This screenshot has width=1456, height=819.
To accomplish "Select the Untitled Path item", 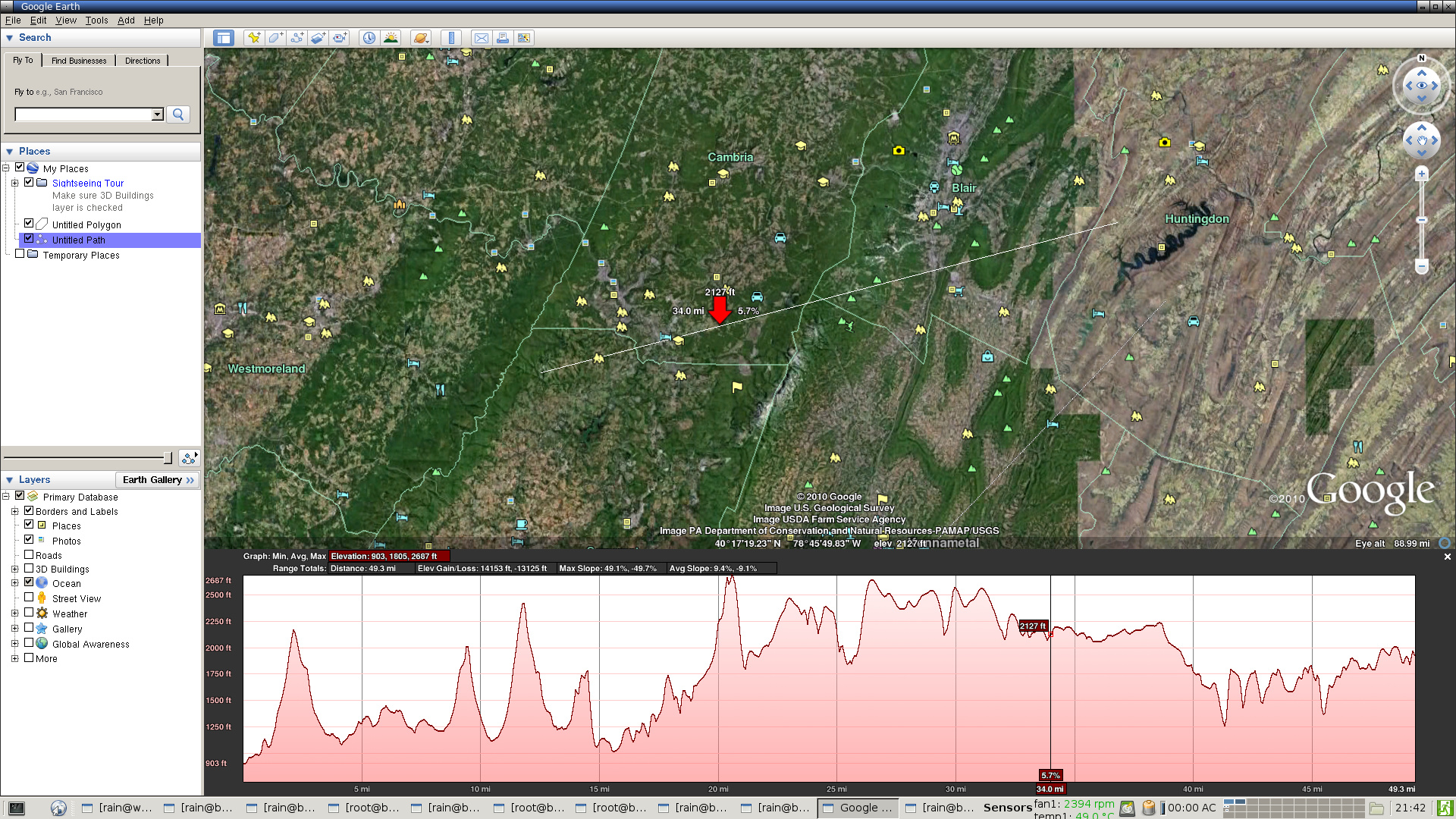I will [79, 240].
